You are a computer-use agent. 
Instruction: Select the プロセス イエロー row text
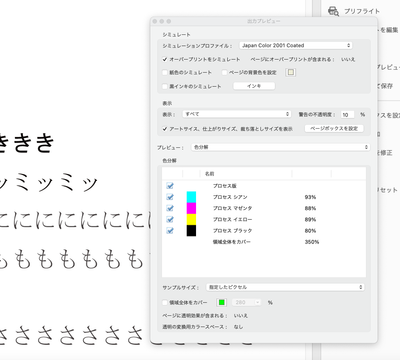233,219
